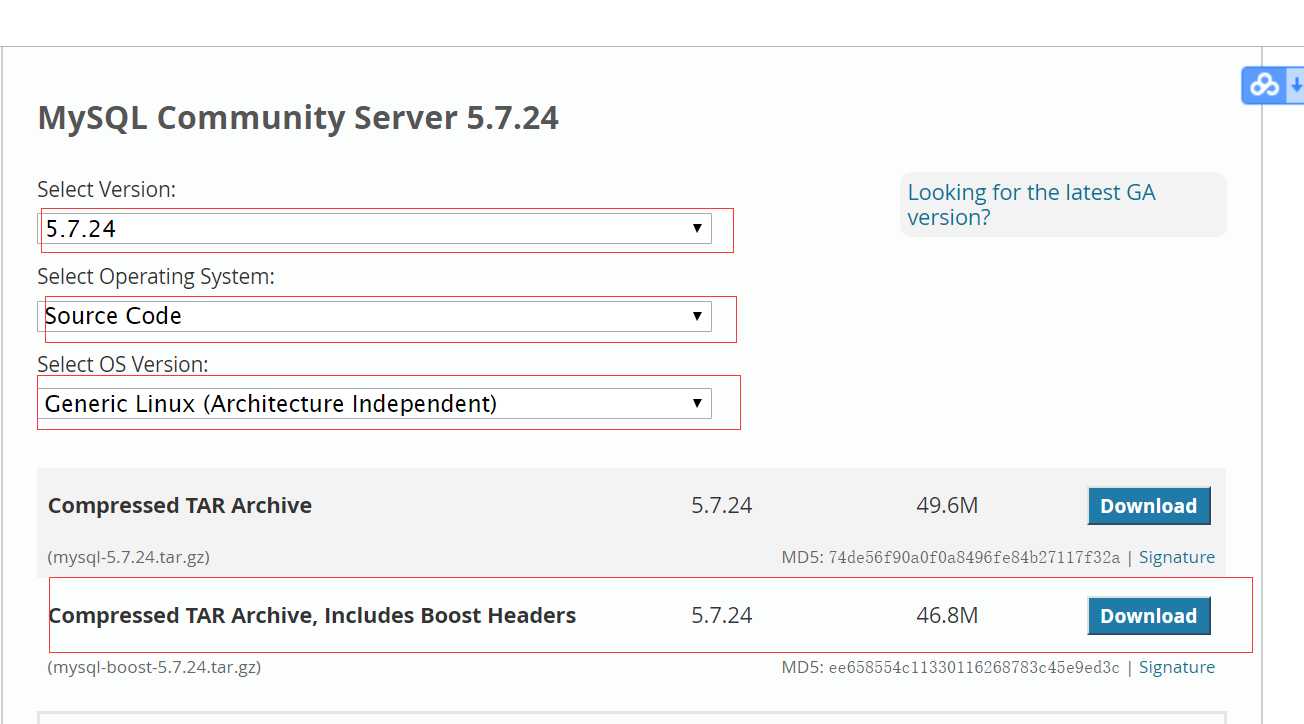This screenshot has width=1304, height=724.
Task: Click the Select Operating System: label
Action: [156, 277]
